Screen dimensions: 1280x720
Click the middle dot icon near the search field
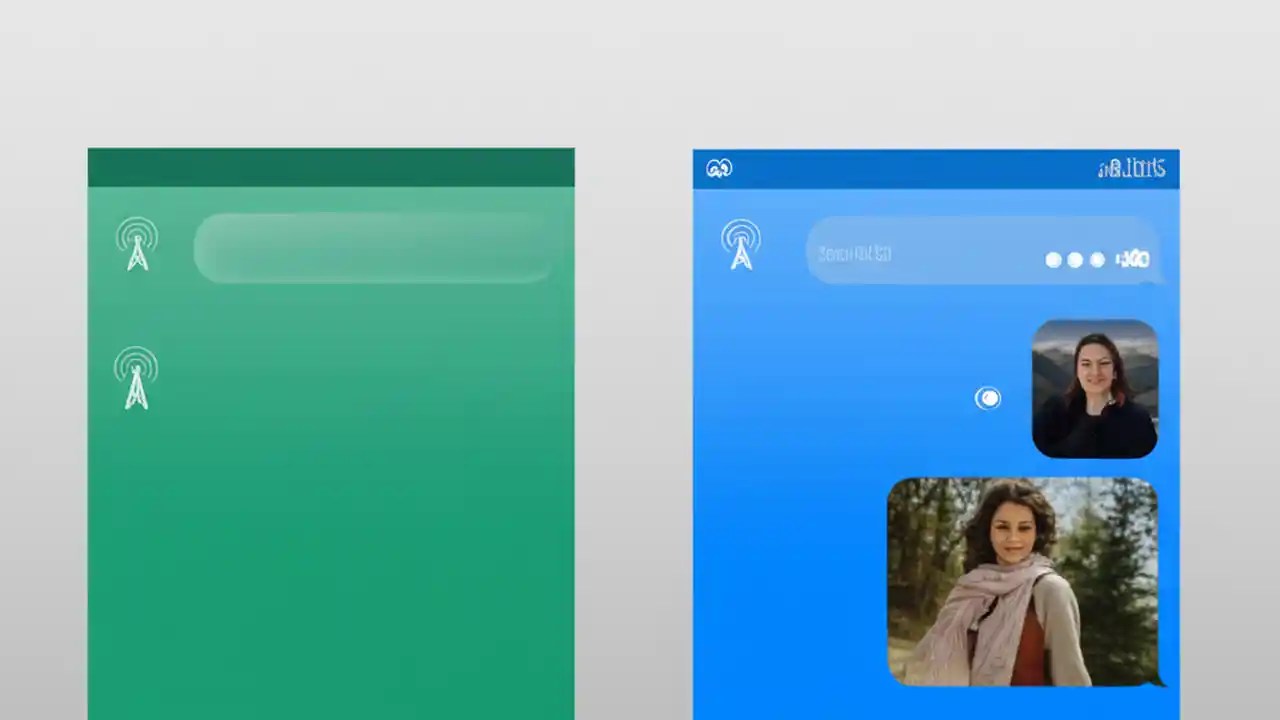(1075, 260)
